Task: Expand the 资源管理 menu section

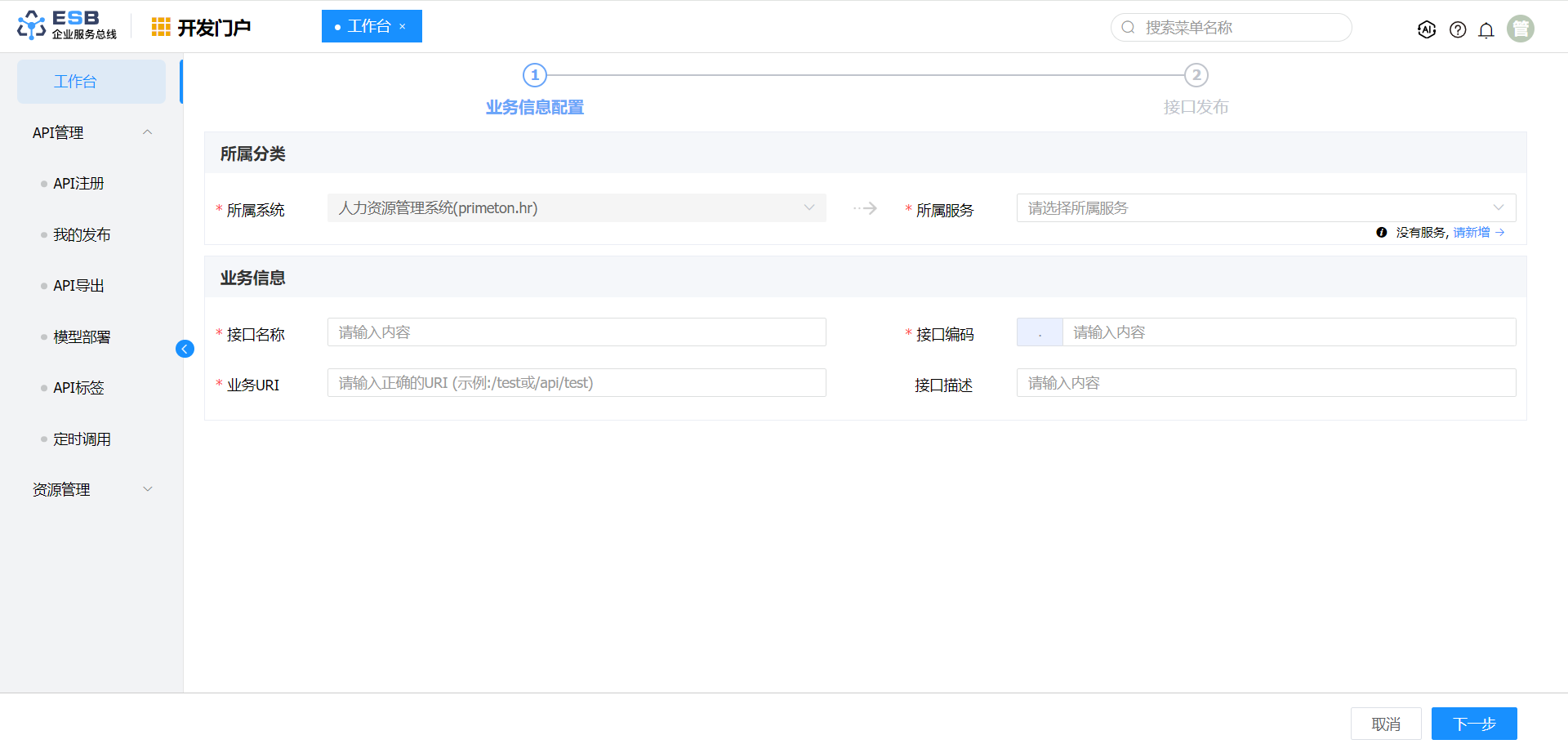Action: pos(148,489)
